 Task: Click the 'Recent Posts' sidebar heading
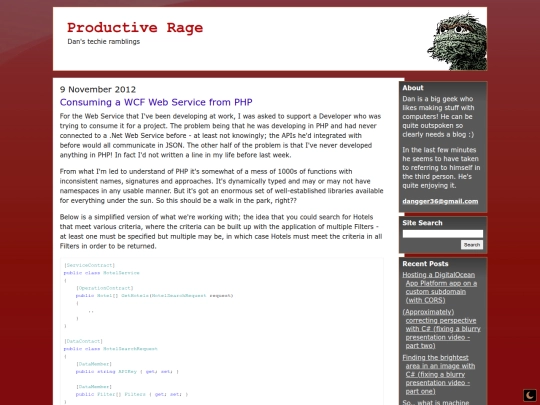(425, 264)
